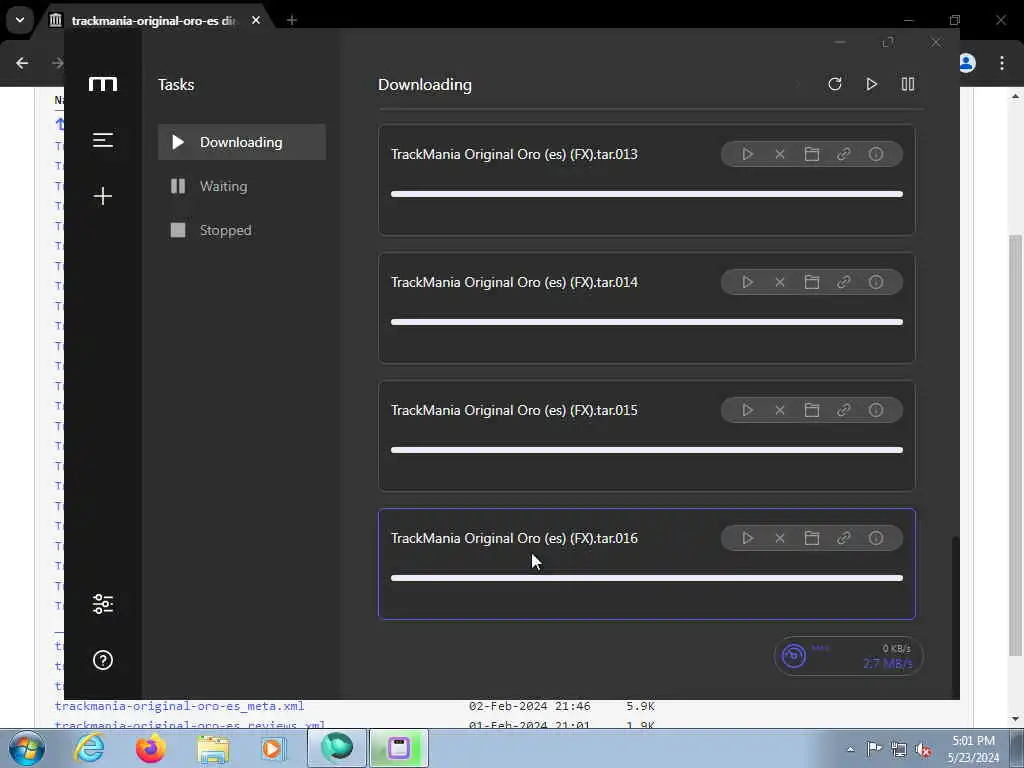Resume the tar.015 download
The width and height of the screenshot is (1024, 768).
(x=747, y=410)
